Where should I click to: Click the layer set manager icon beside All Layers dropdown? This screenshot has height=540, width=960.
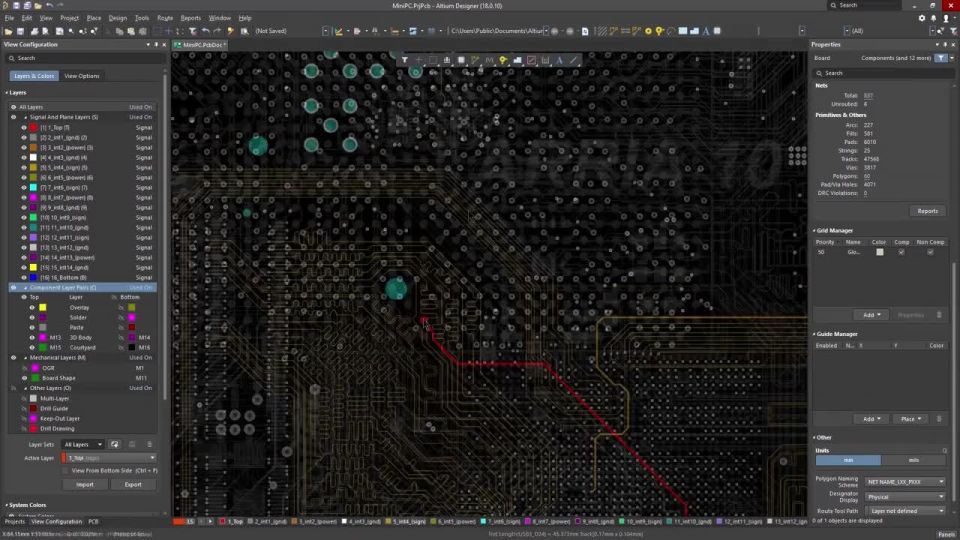pyautogui.click(x=114, y=444)
